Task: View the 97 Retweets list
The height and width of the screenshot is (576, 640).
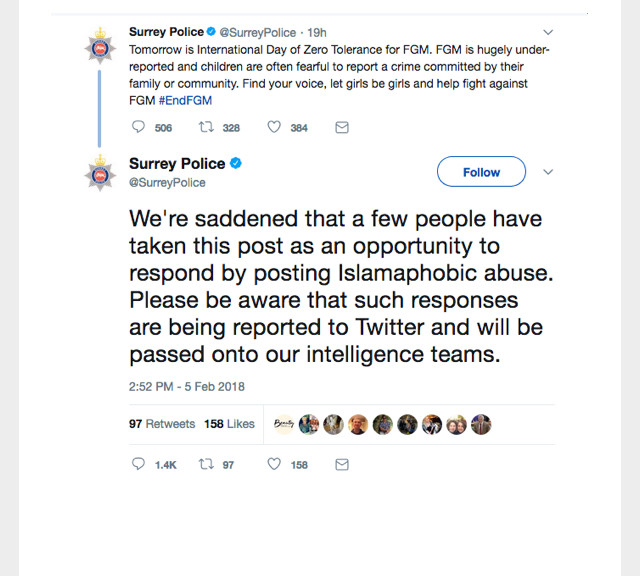Action: [x=162, y=424]
